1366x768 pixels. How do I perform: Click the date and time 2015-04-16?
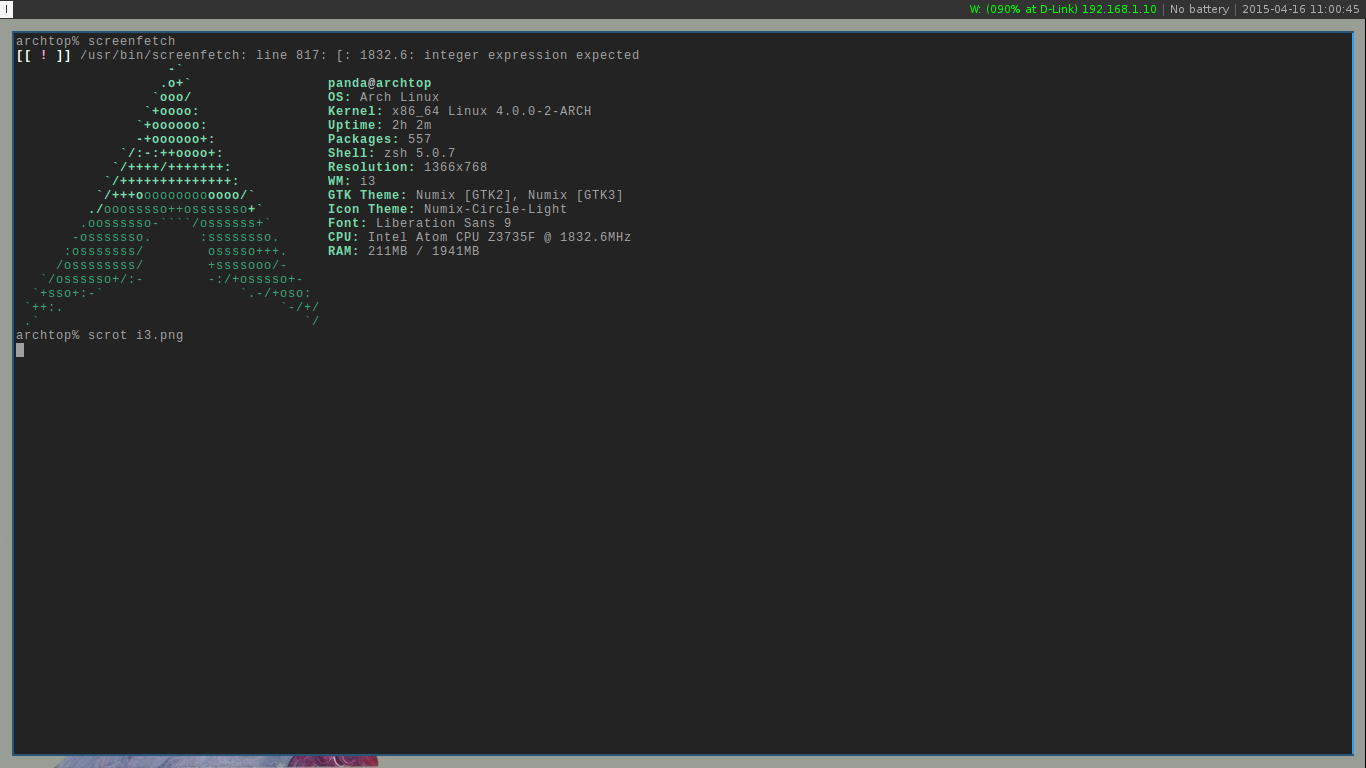coord(1301,9)
